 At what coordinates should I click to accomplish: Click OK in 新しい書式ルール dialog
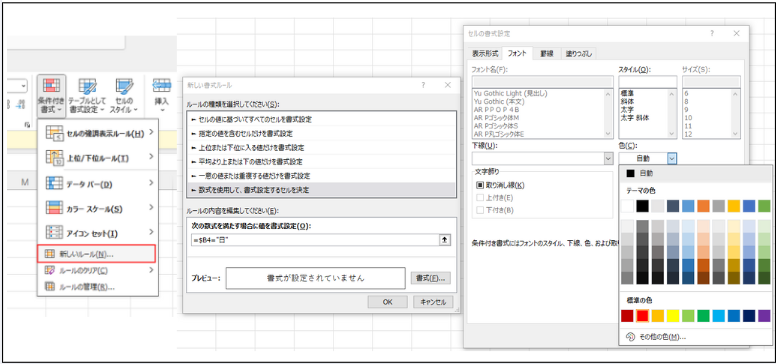tap(388, 302)
